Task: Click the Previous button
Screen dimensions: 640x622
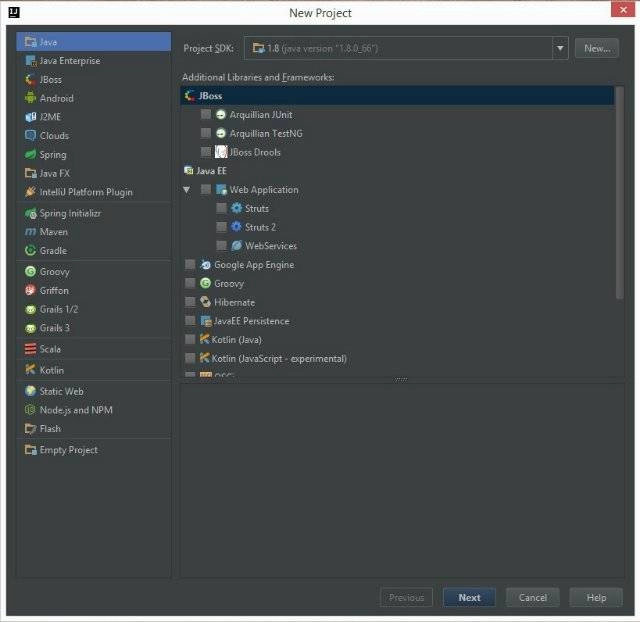Action: 407,598
